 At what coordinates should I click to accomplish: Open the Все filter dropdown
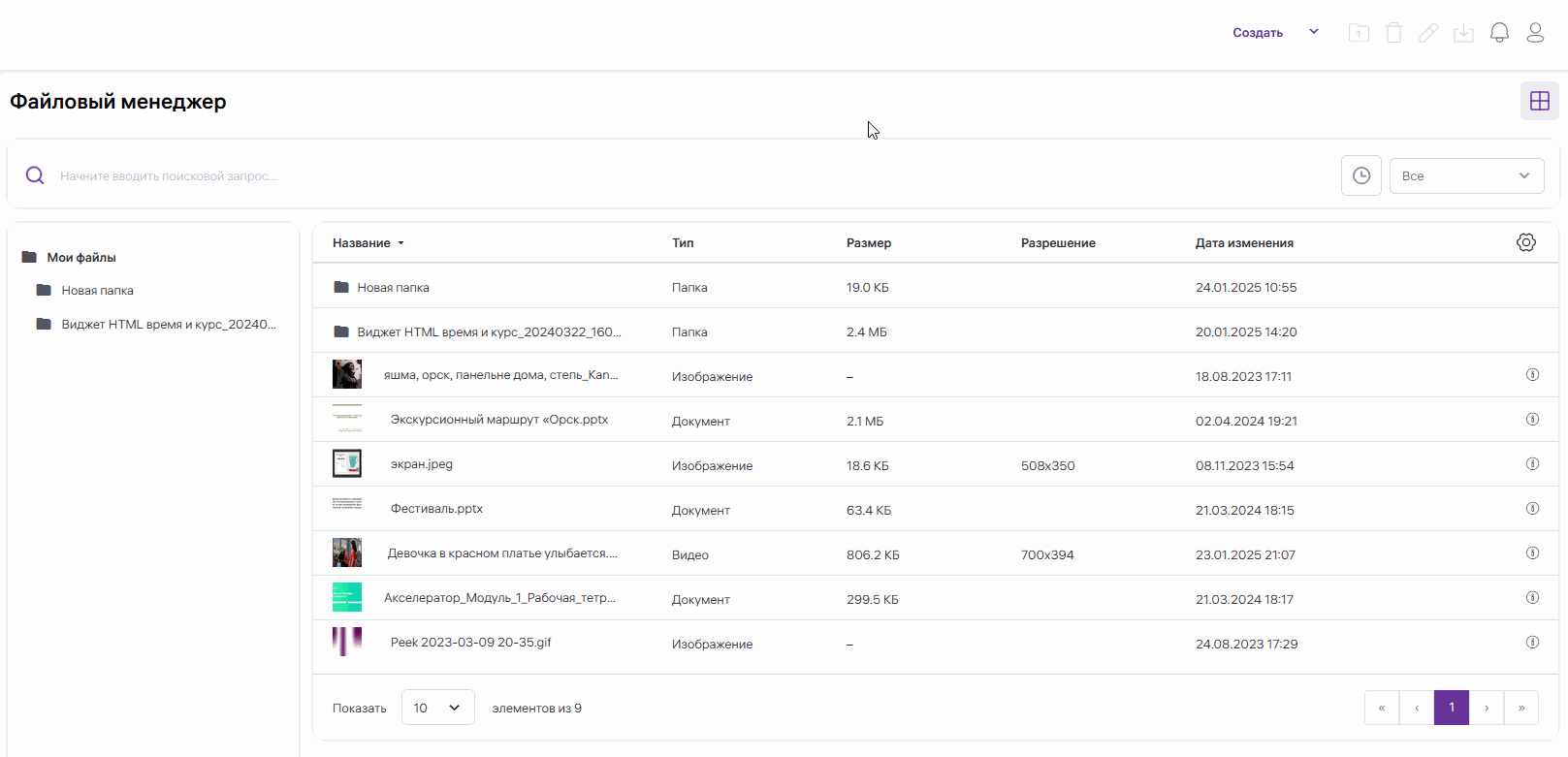pos(1465,175)
